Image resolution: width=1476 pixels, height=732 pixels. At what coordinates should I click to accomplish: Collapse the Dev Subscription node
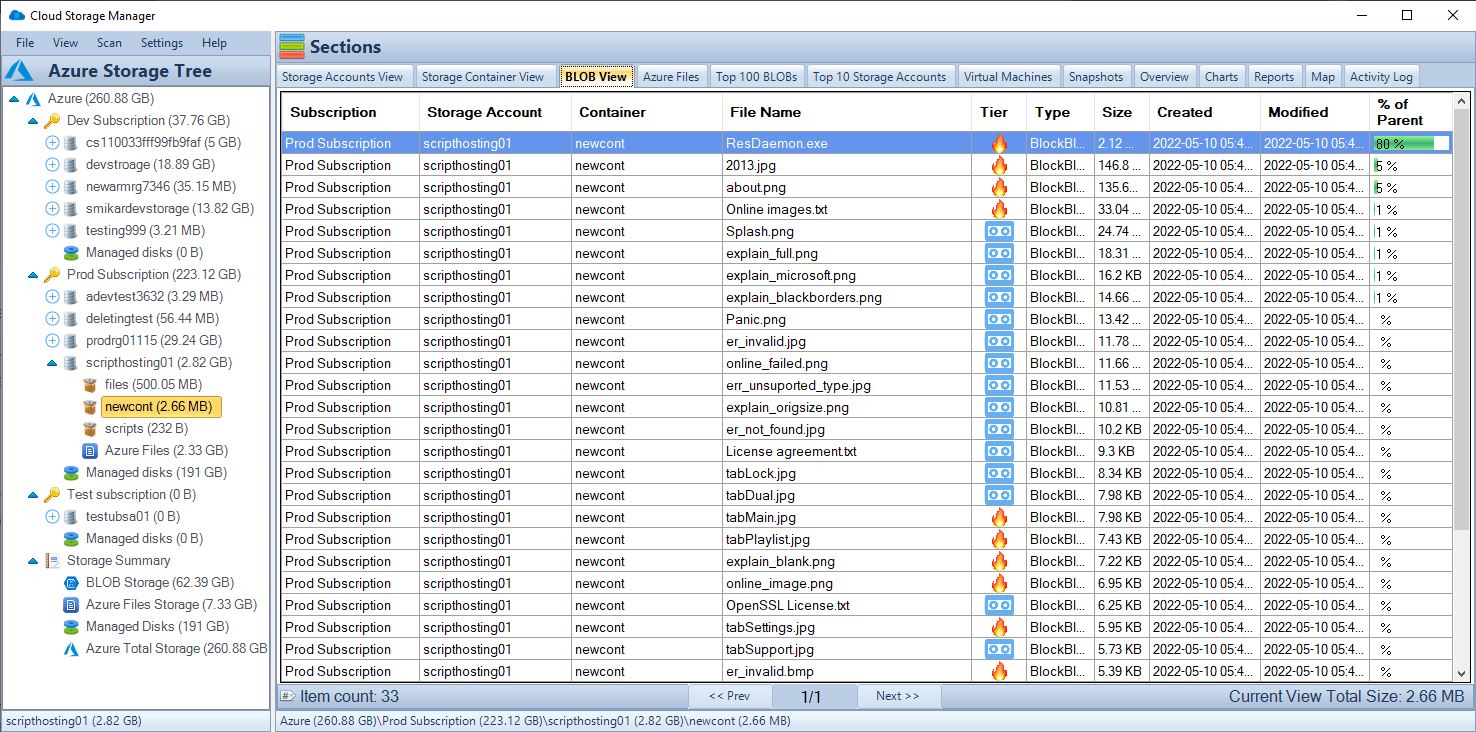coord(33,121)
